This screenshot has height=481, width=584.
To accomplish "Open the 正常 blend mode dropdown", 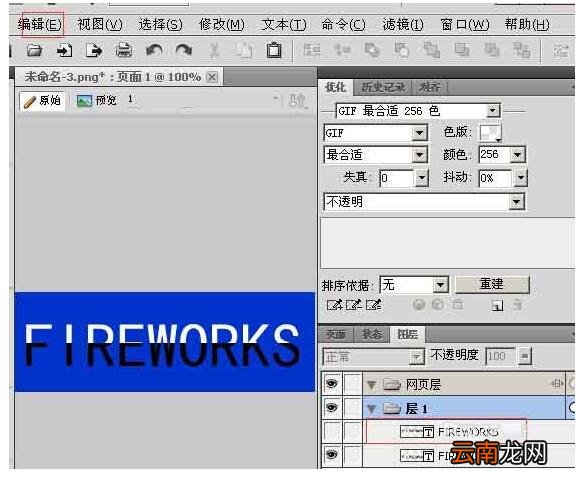I will 416,357.
